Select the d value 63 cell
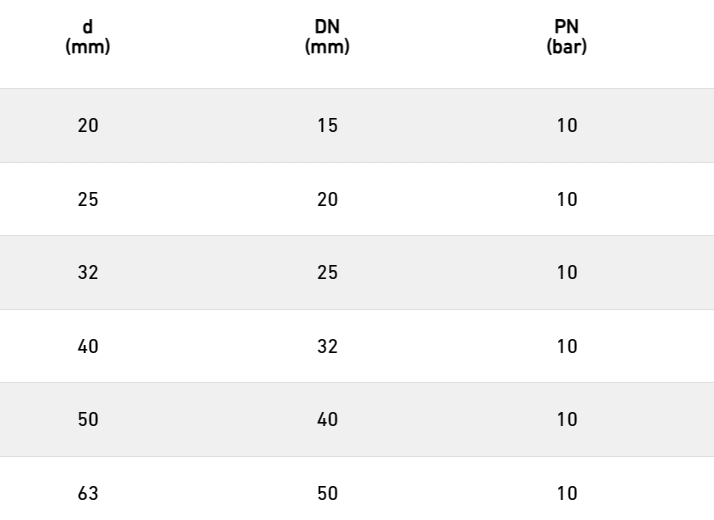 [88, 494]
